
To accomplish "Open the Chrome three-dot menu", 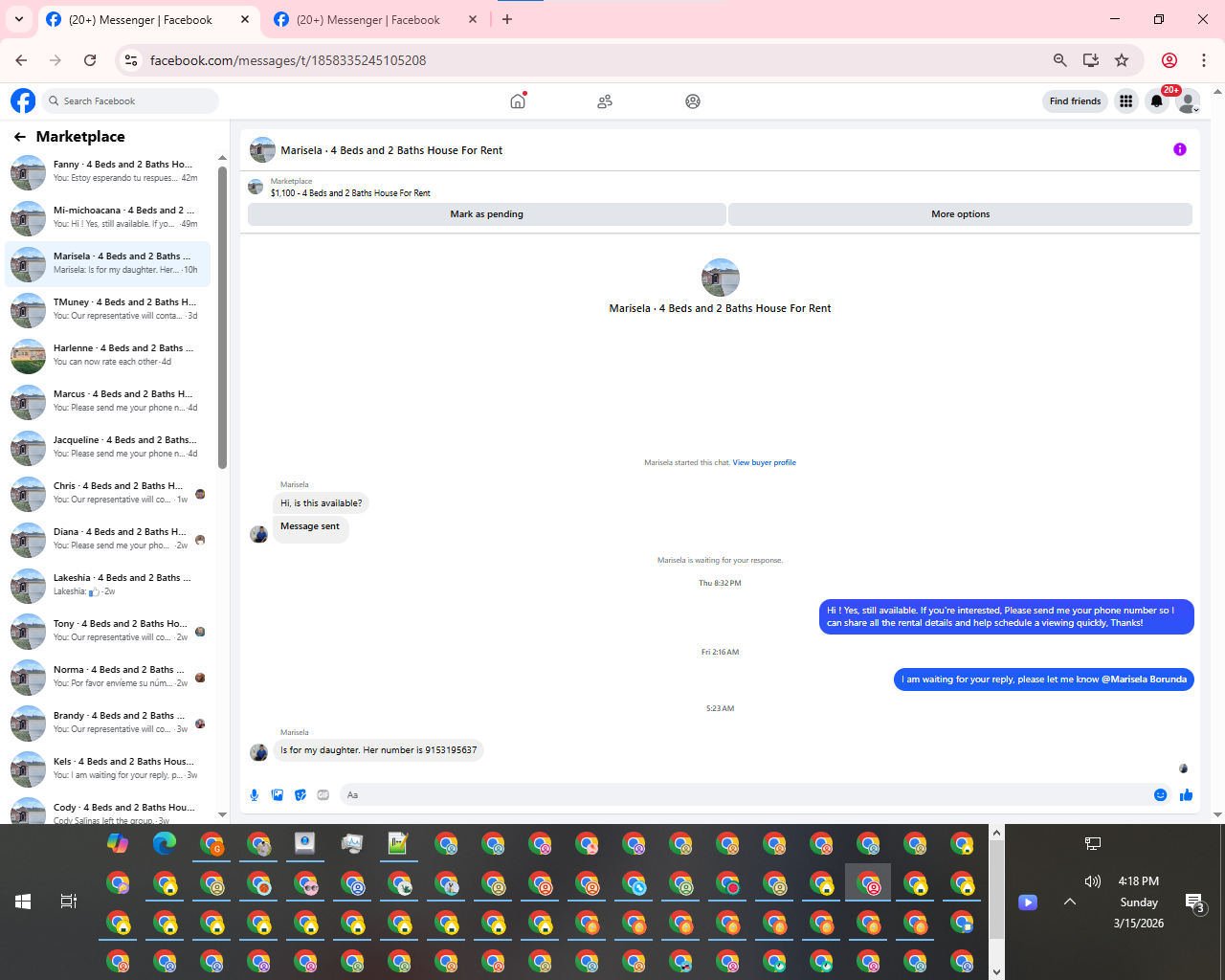I will coord(1204,60).
